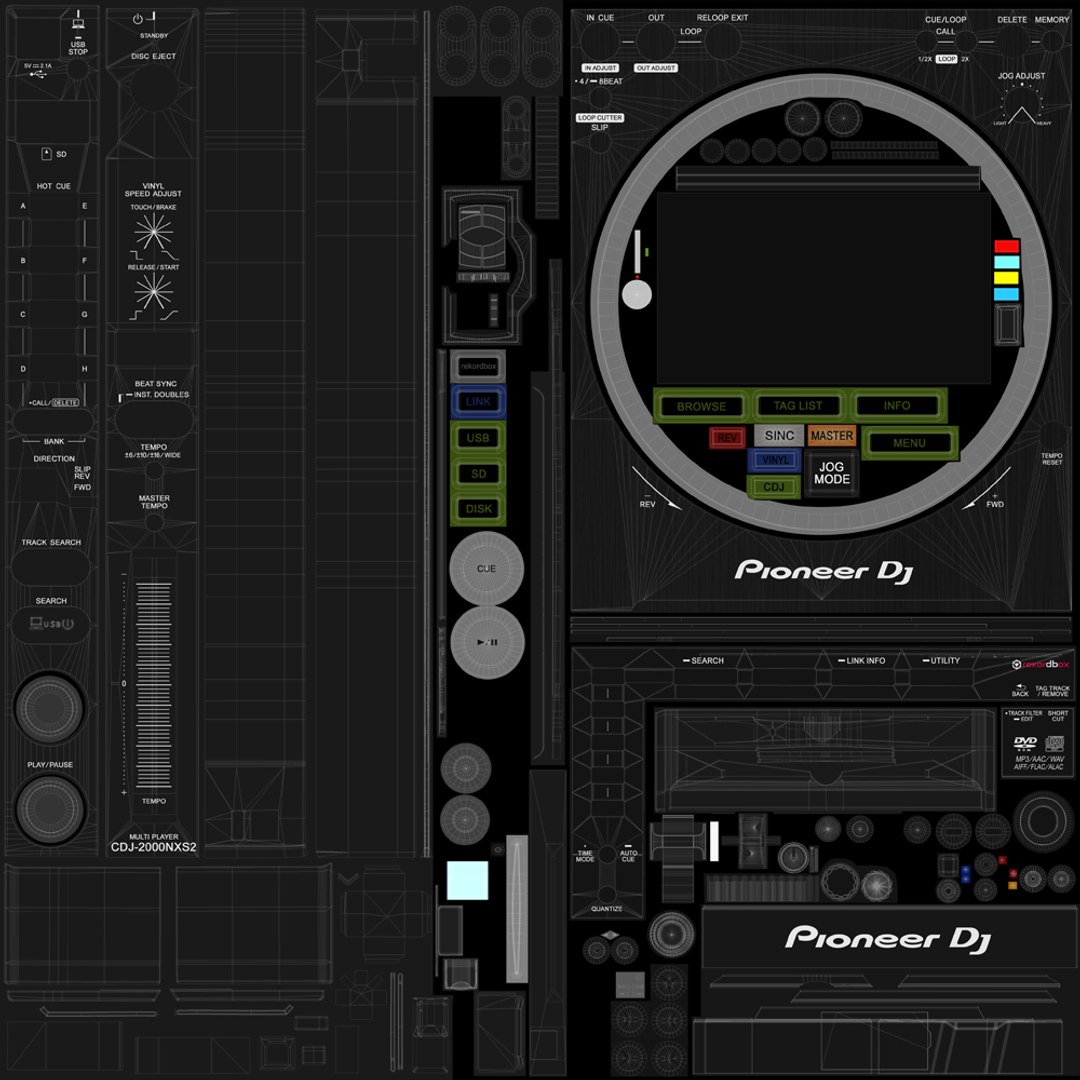Click the LINK INFO label
This screenshot has width=1080, height=1080.
pyautogui.click(x=866, y=661)
